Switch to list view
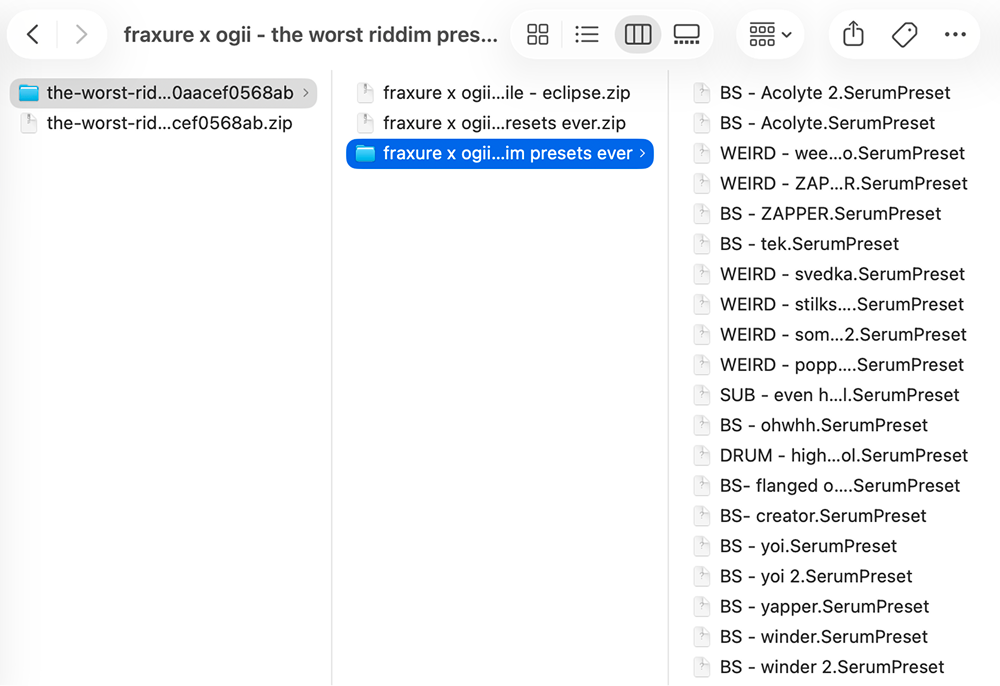1000x686 pixels. pyautogui.click(x=587, y=34)
